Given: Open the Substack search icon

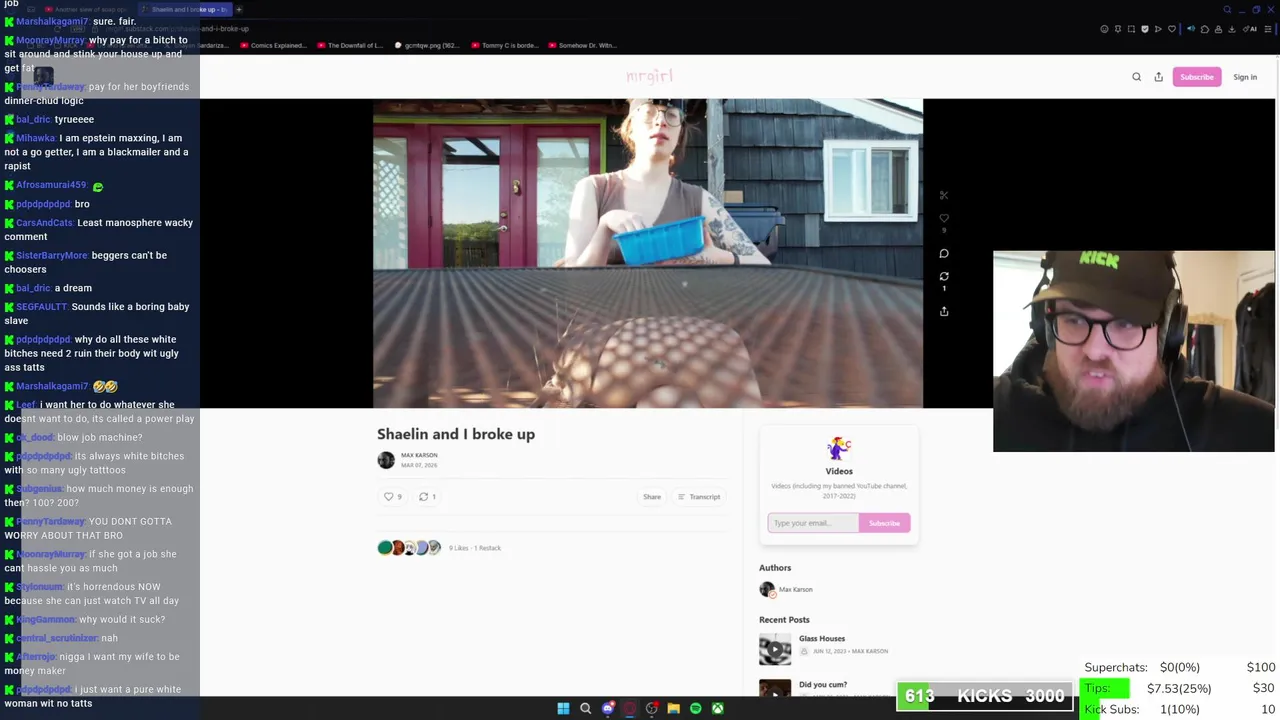Looking at the screenshot, I should click(x=1136, y=77).
